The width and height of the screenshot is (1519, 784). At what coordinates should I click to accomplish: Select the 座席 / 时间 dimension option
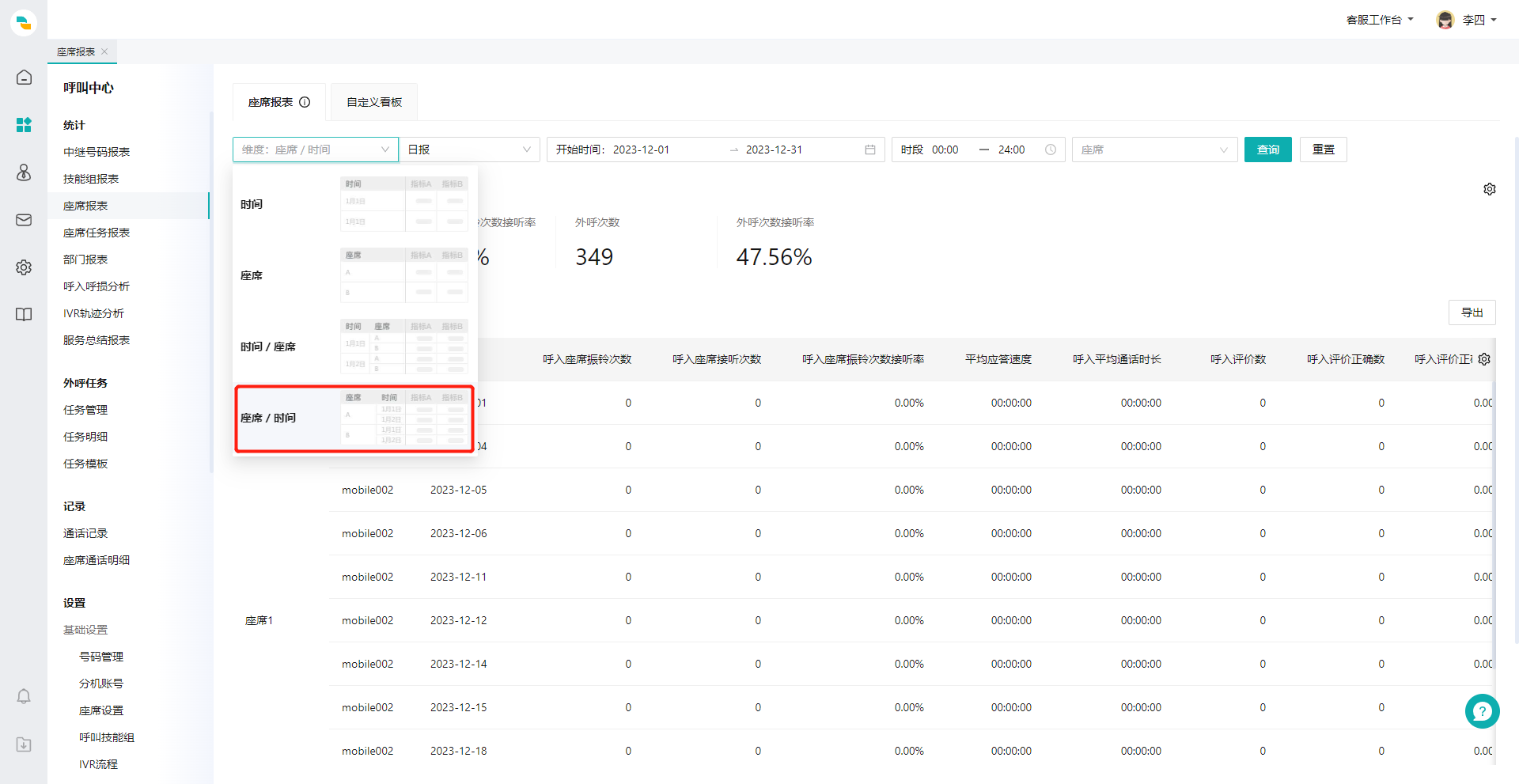pos(354,419)
